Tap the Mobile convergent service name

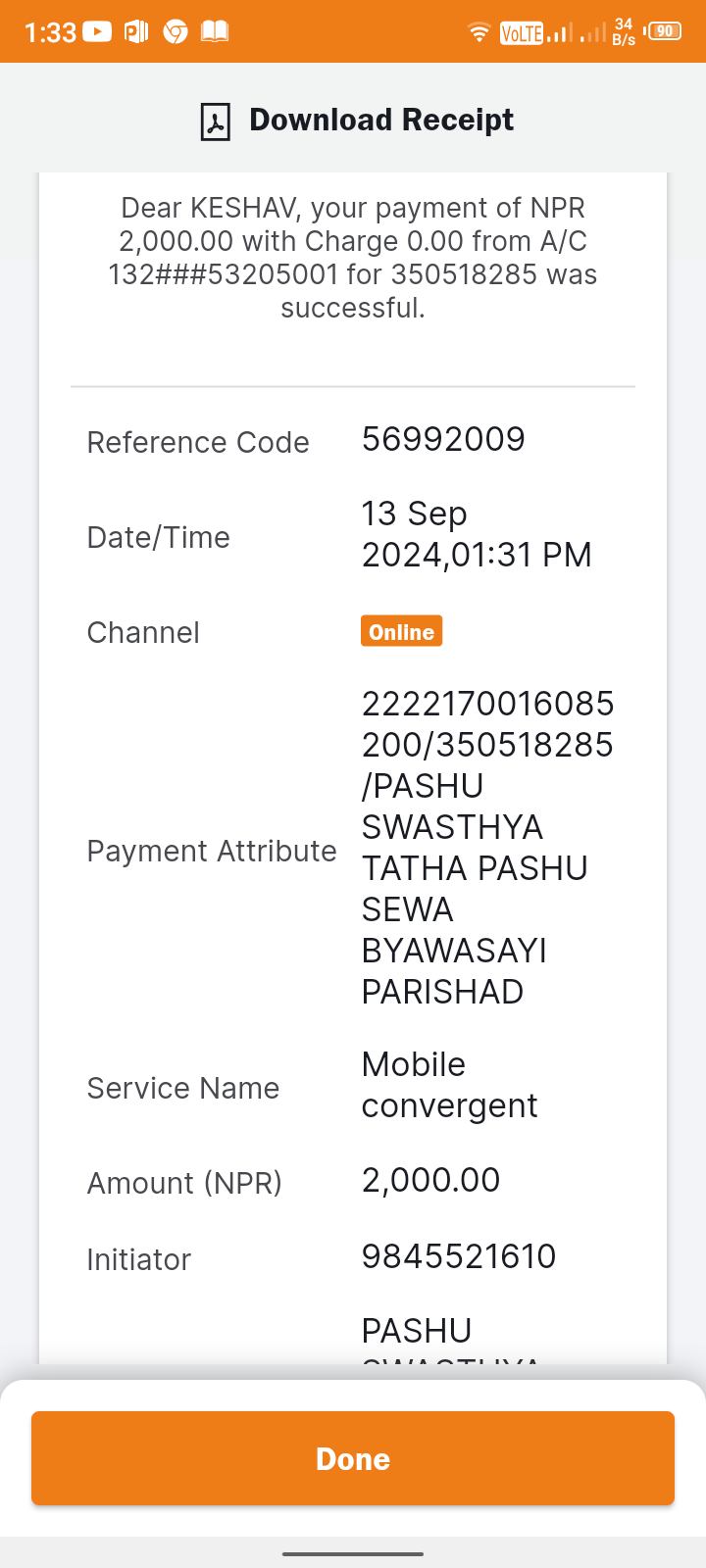pyautogui.click(x=449, y=1085)
